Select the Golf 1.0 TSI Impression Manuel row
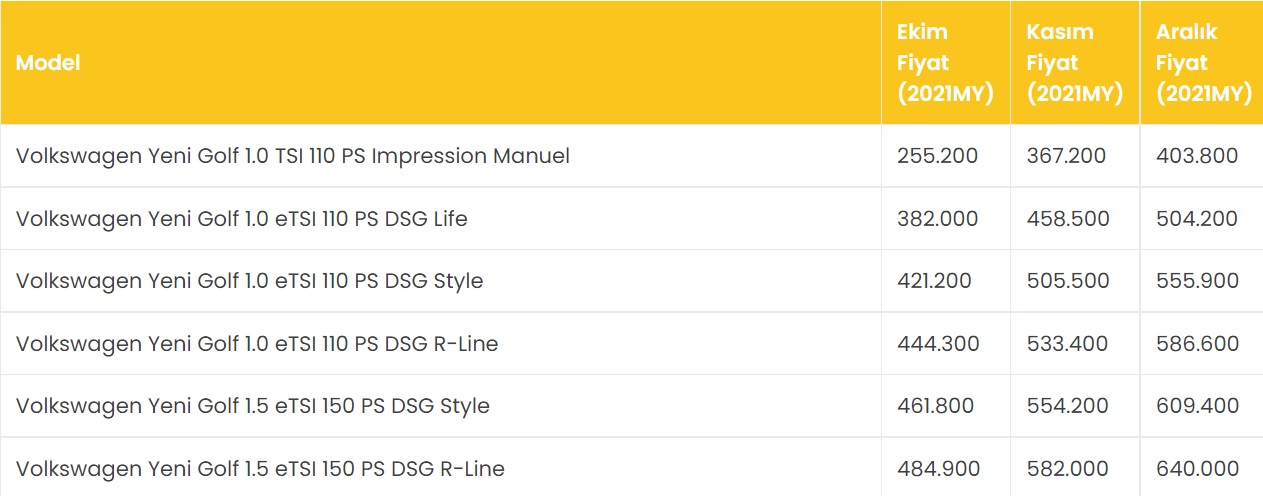 click(x=292, y=156)
